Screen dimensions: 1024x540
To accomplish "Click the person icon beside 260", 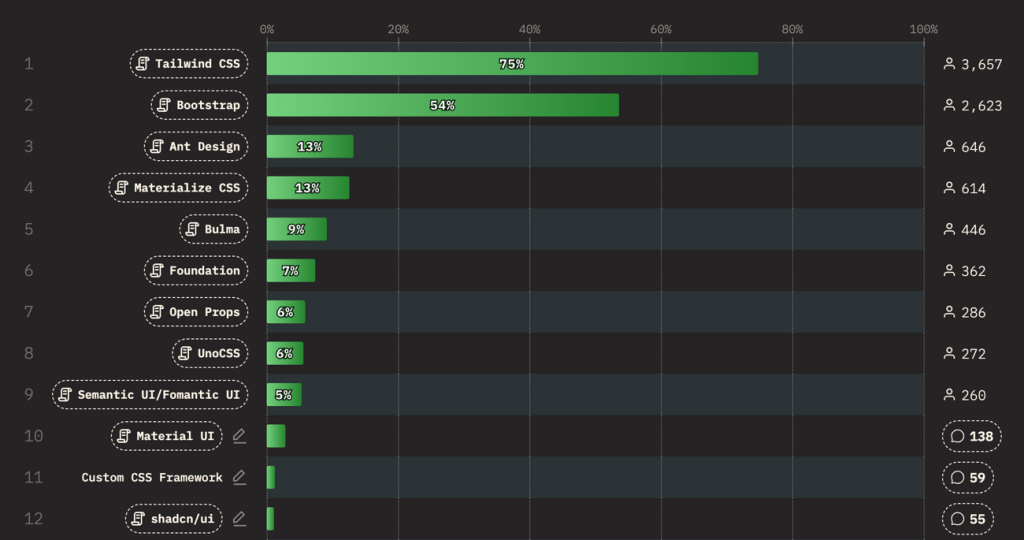I will [950, 394].
